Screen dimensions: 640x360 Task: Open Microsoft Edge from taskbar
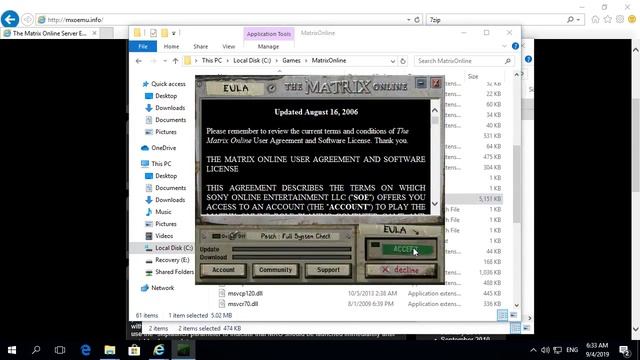pyautogui.click(x=85, y=350)
